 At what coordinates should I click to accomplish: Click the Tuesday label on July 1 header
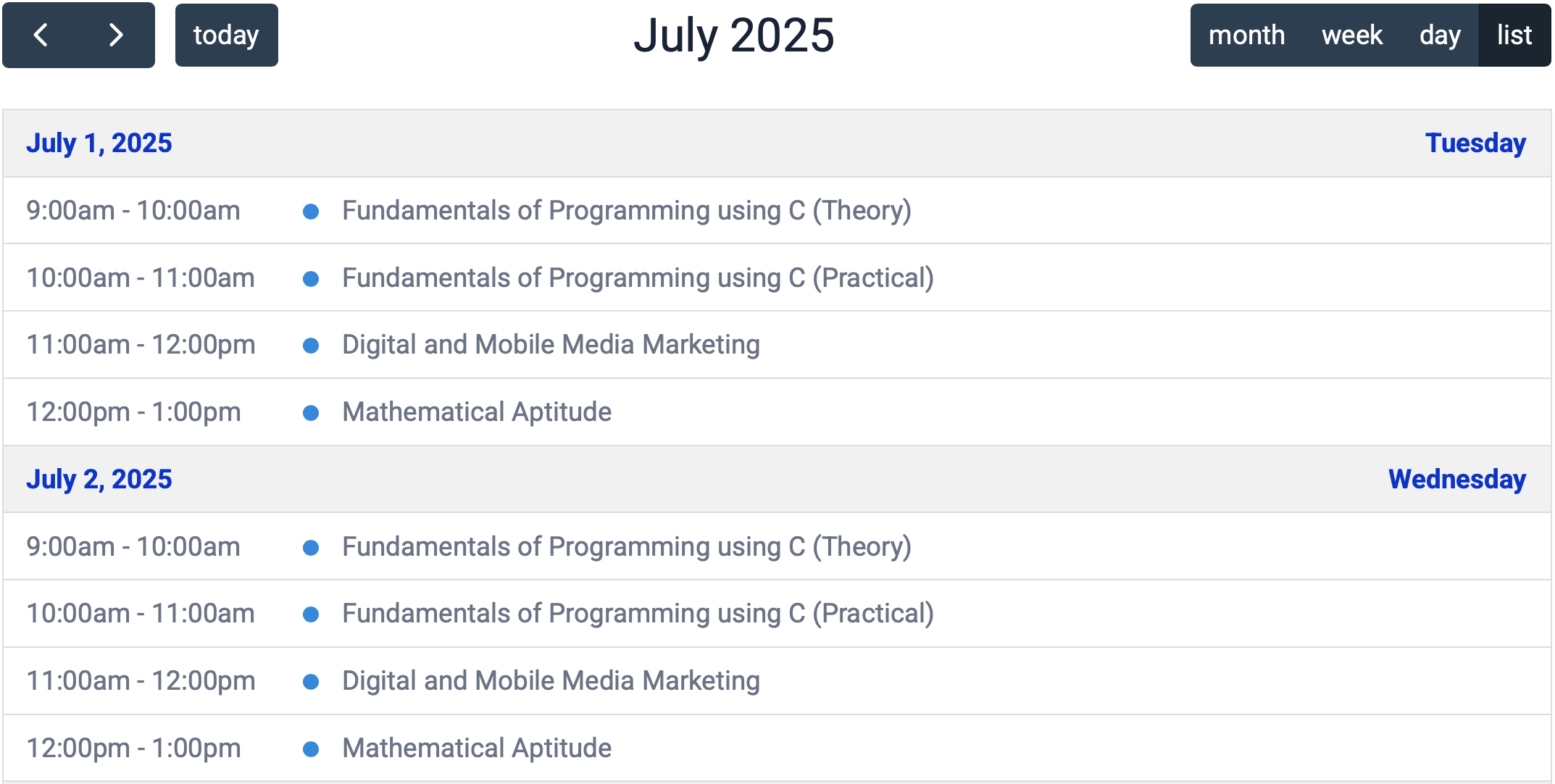(x=1474, y=143)
